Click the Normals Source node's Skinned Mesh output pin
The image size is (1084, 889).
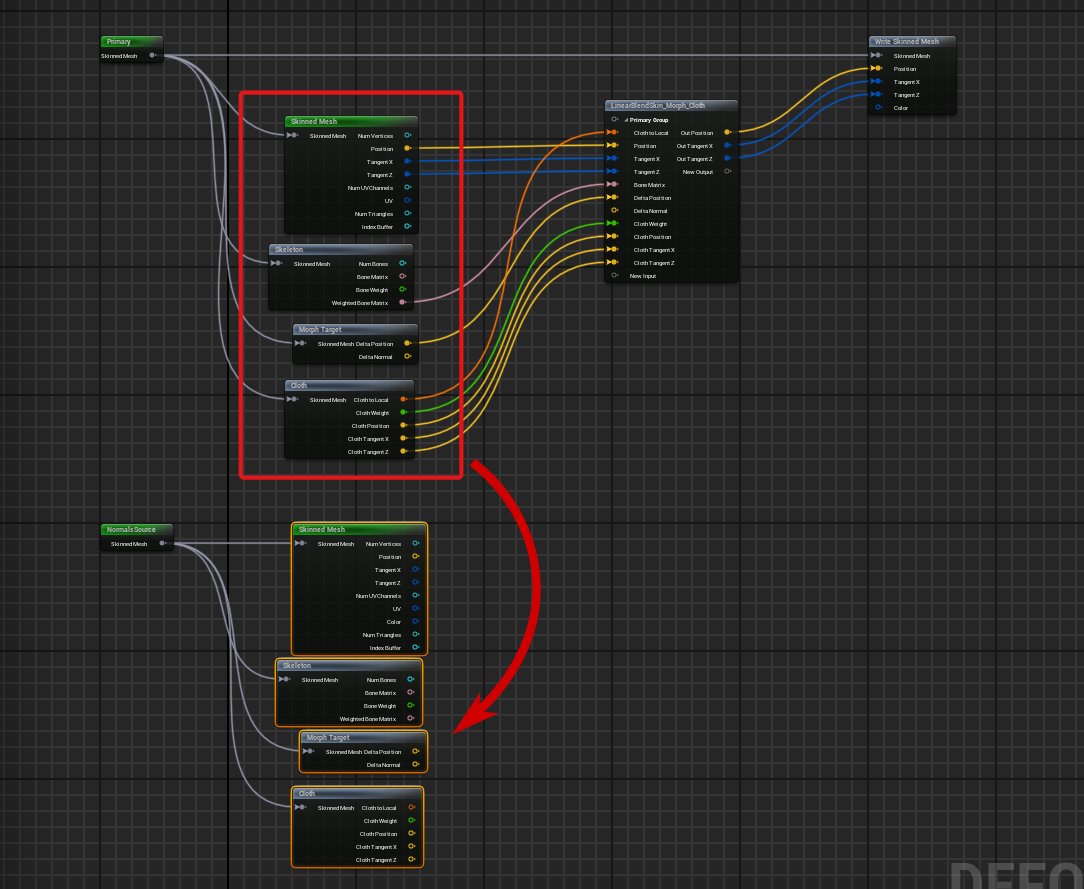click(x=162, y=544)
